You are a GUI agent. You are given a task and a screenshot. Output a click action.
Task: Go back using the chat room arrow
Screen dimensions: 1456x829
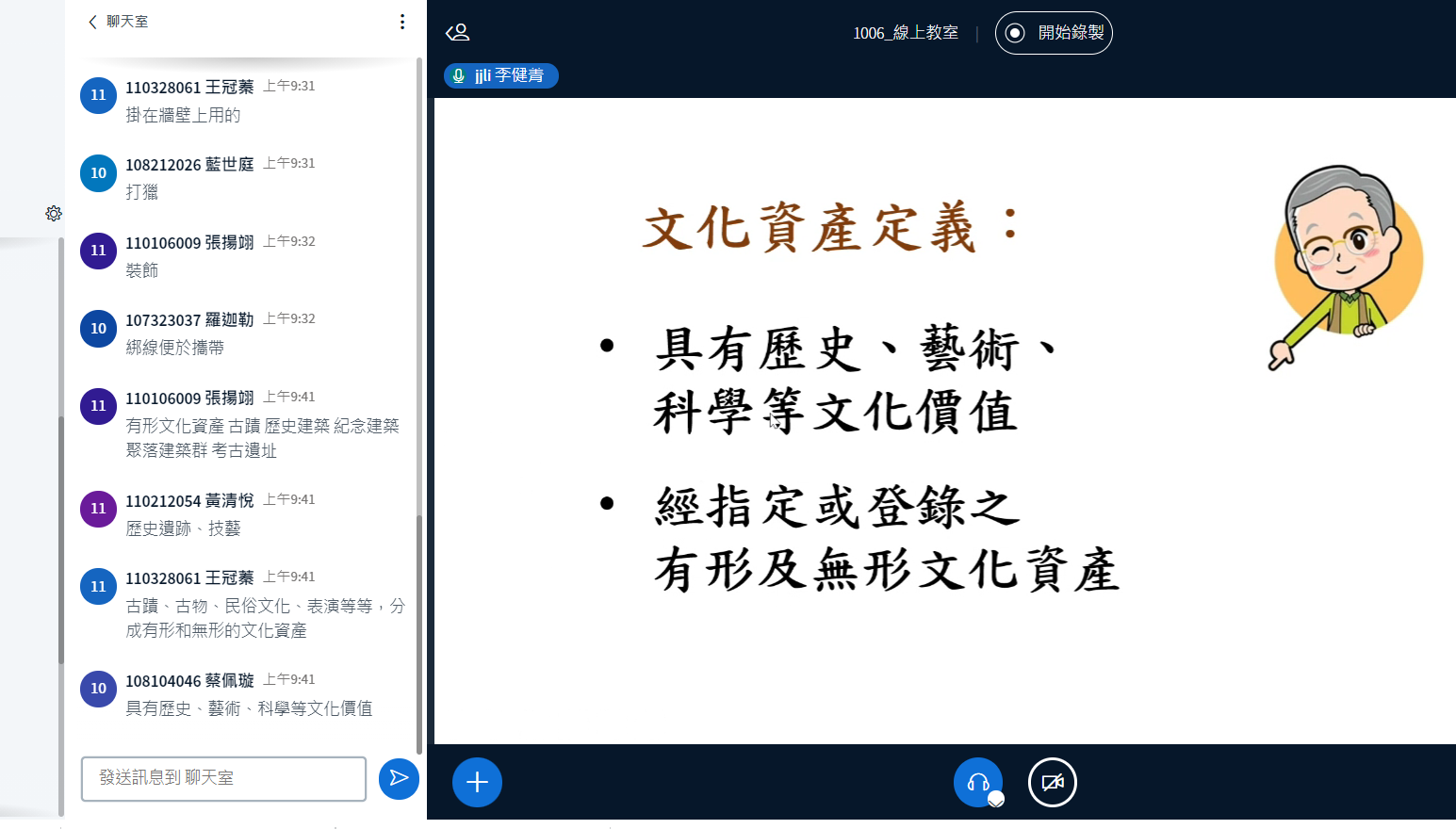tap(92, 22)
